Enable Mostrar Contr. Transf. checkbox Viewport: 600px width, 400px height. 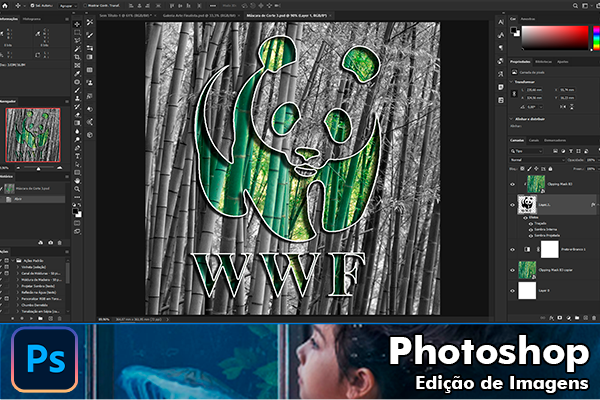85,6
